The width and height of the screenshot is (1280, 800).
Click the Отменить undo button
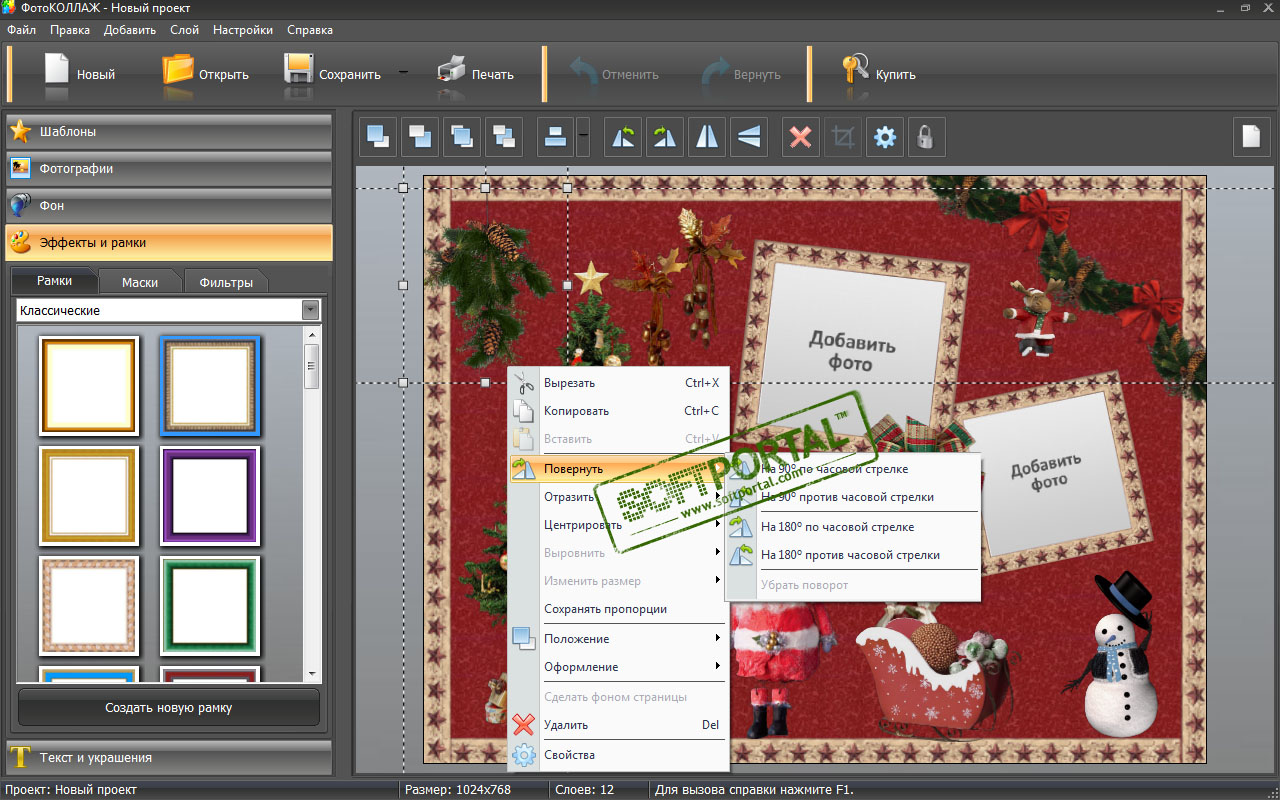click(613, 74)
